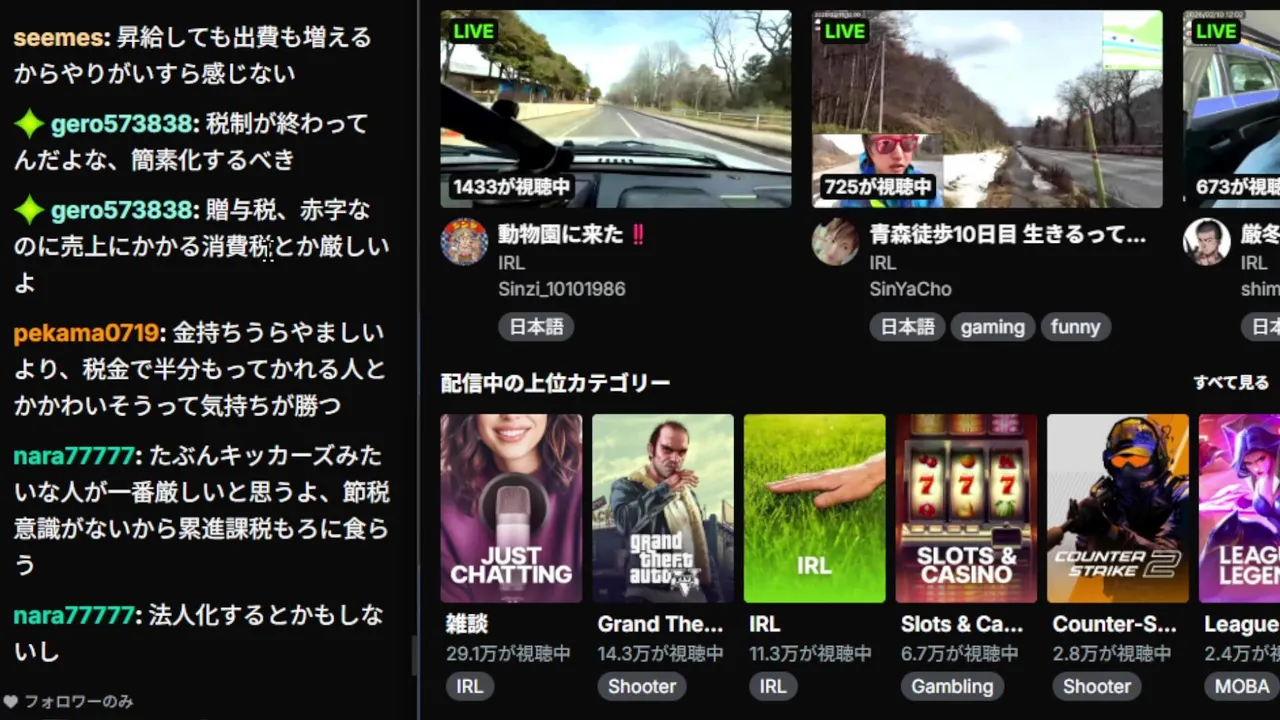Select the Gambling tag
The height and width of the screenshot is (720, 1280).
pyautogui.click(x=952, y=686)
